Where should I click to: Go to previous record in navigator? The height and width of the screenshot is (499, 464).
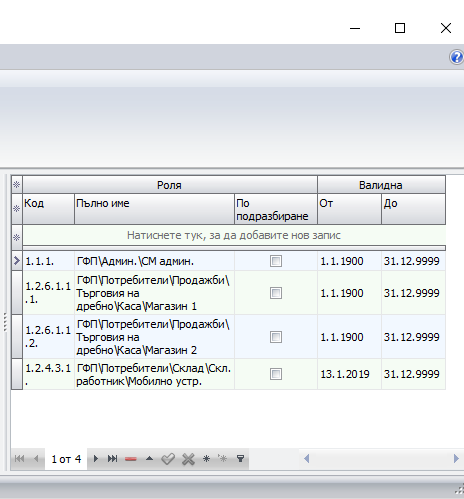click(x=36, y=459)
